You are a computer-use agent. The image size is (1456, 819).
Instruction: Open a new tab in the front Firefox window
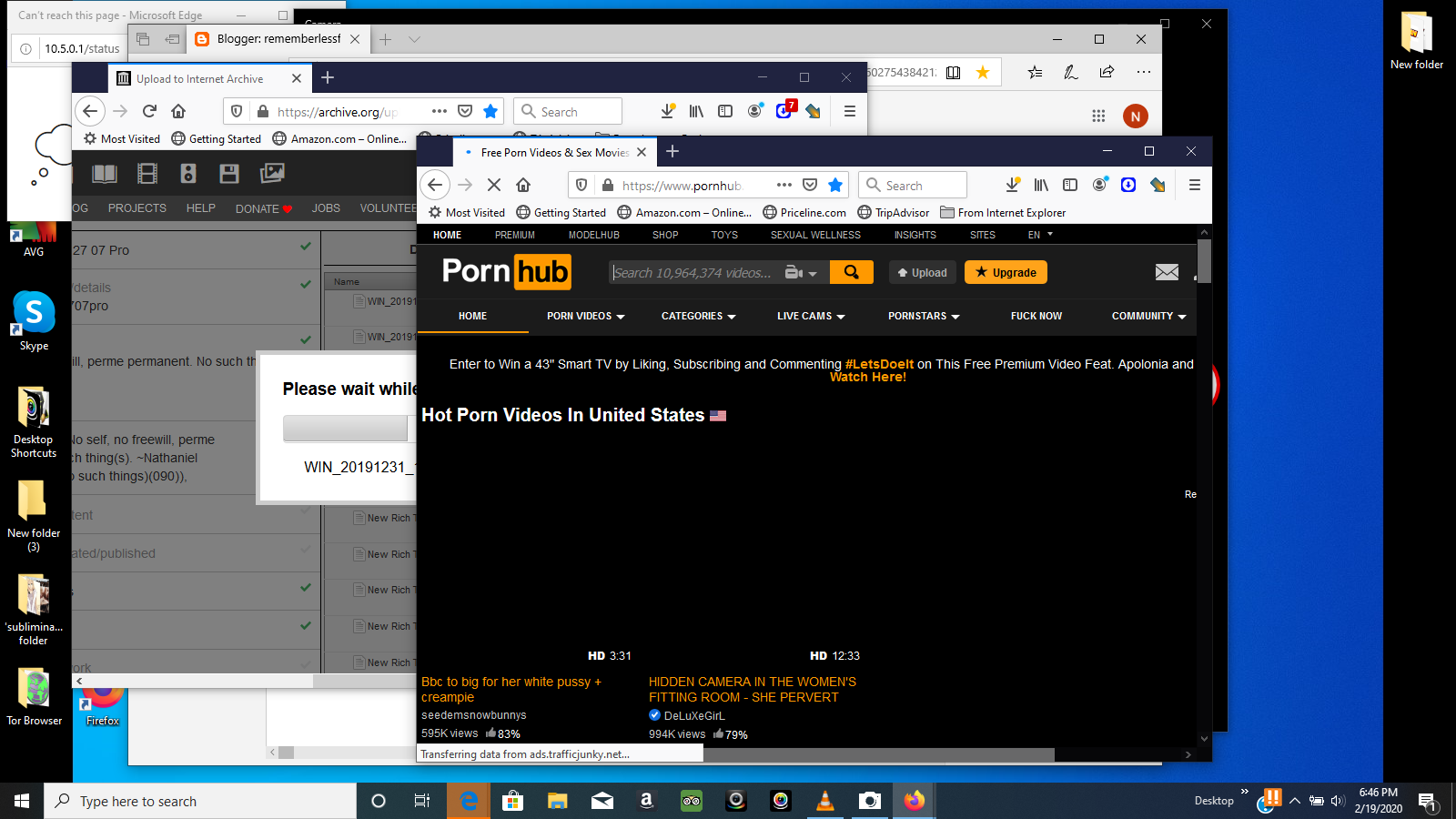(672, 151)
